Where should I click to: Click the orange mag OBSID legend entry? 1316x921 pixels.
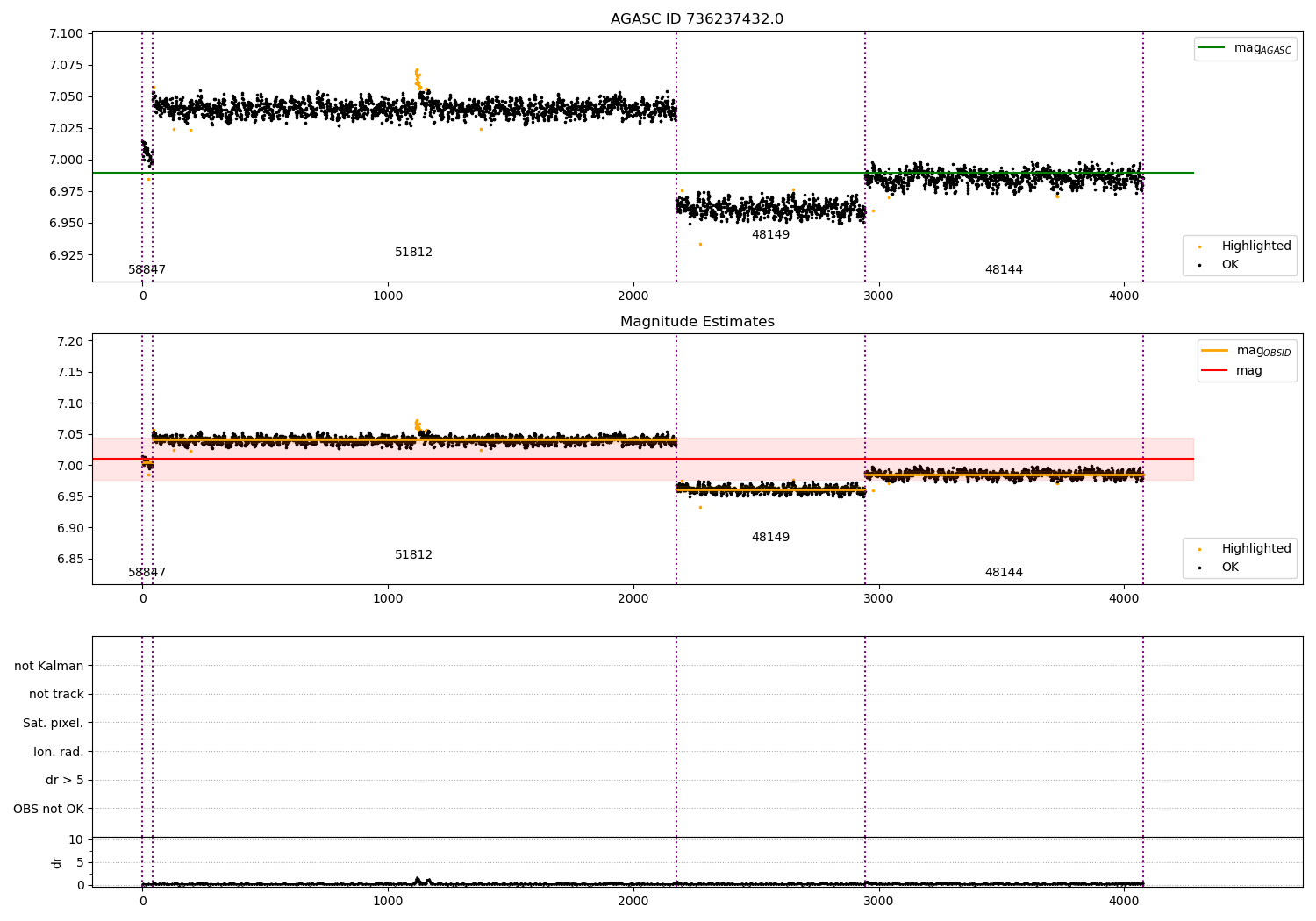[x=1247, y=351]
